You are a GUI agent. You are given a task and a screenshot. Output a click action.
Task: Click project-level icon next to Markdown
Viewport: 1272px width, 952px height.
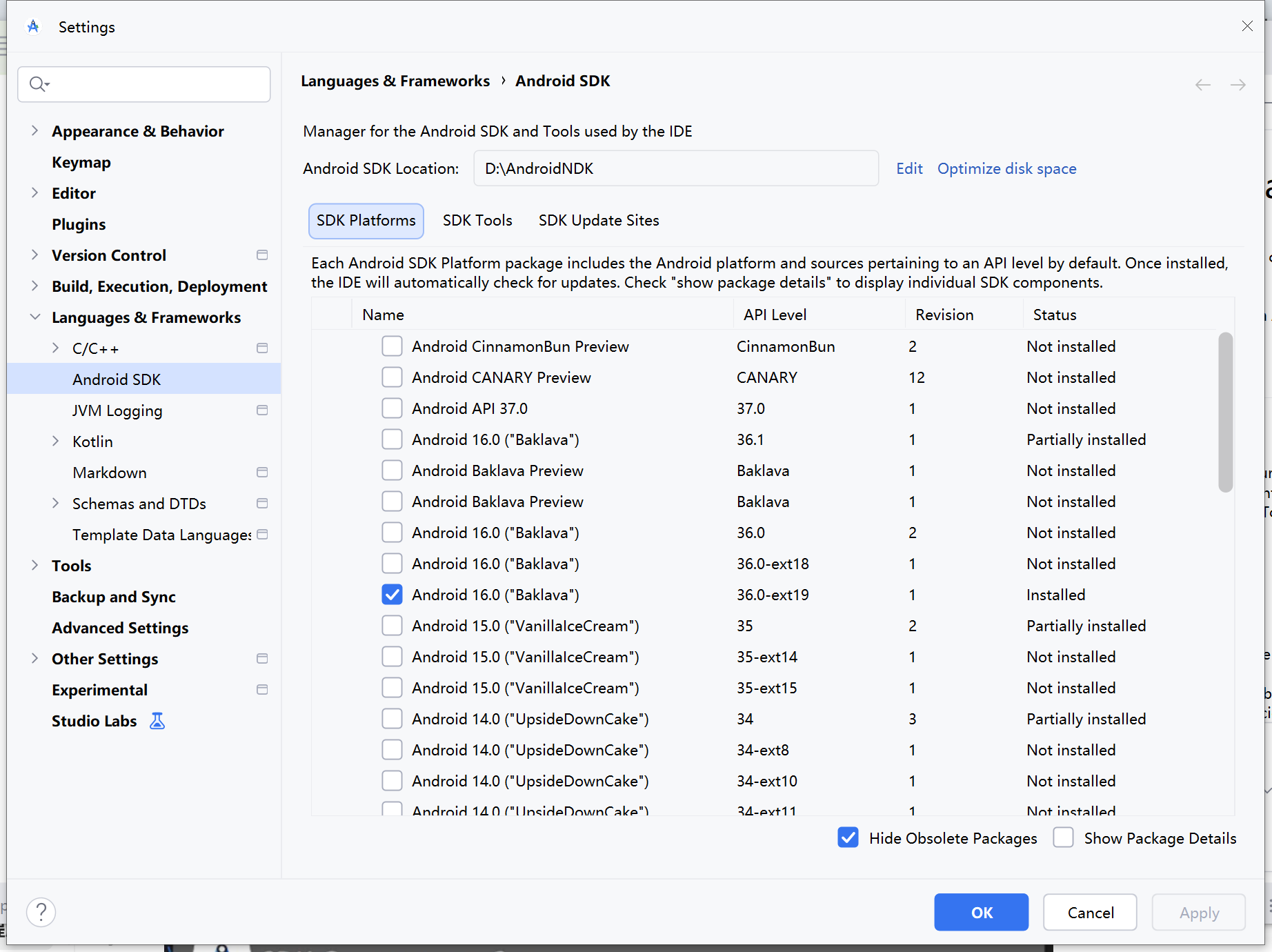tap(262, 473)
